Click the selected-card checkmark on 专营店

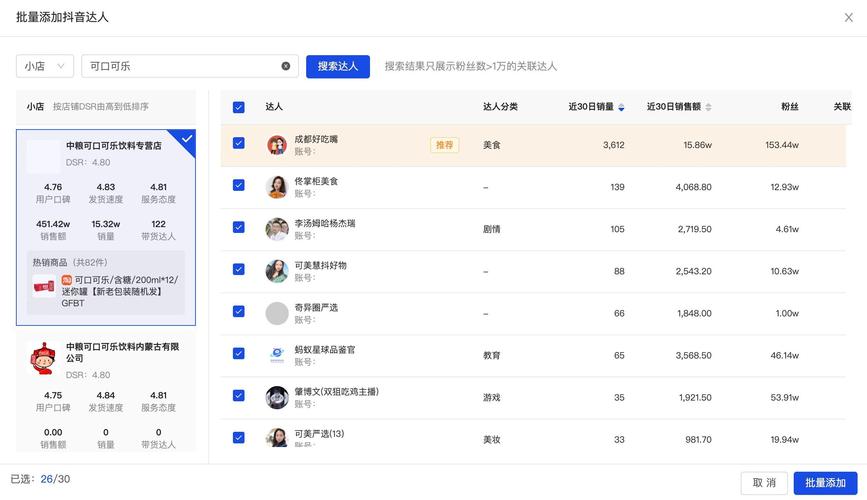point(187,138)
